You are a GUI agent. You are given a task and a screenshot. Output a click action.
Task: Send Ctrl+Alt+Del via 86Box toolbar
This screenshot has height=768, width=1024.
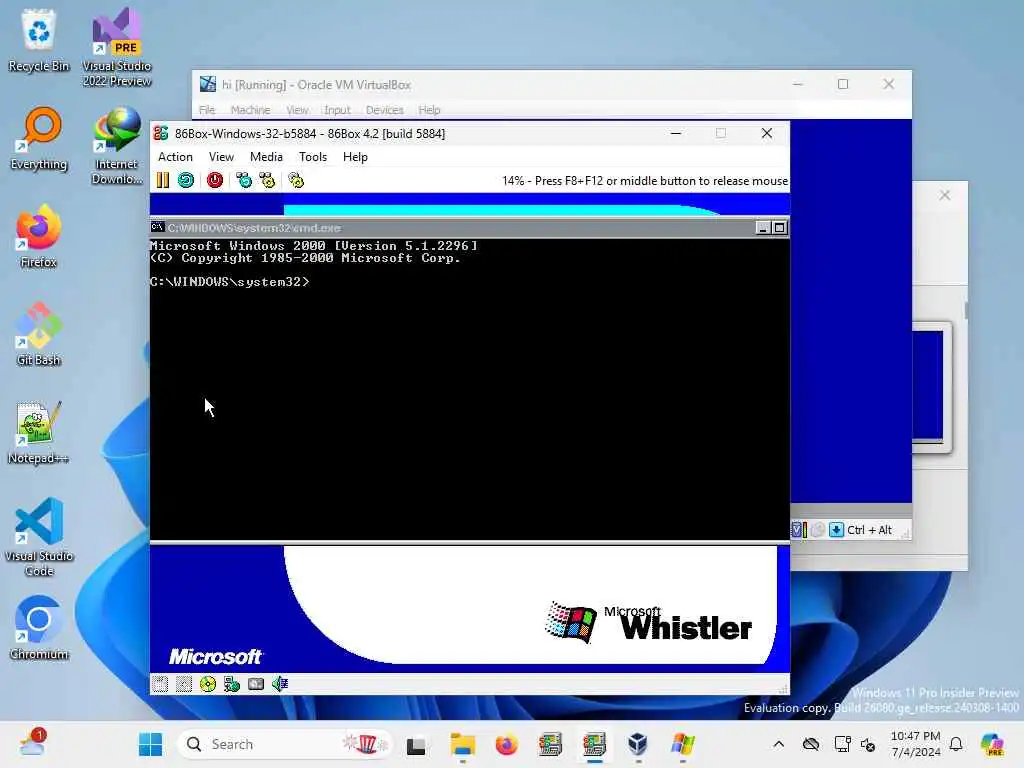tap(244, 180)
